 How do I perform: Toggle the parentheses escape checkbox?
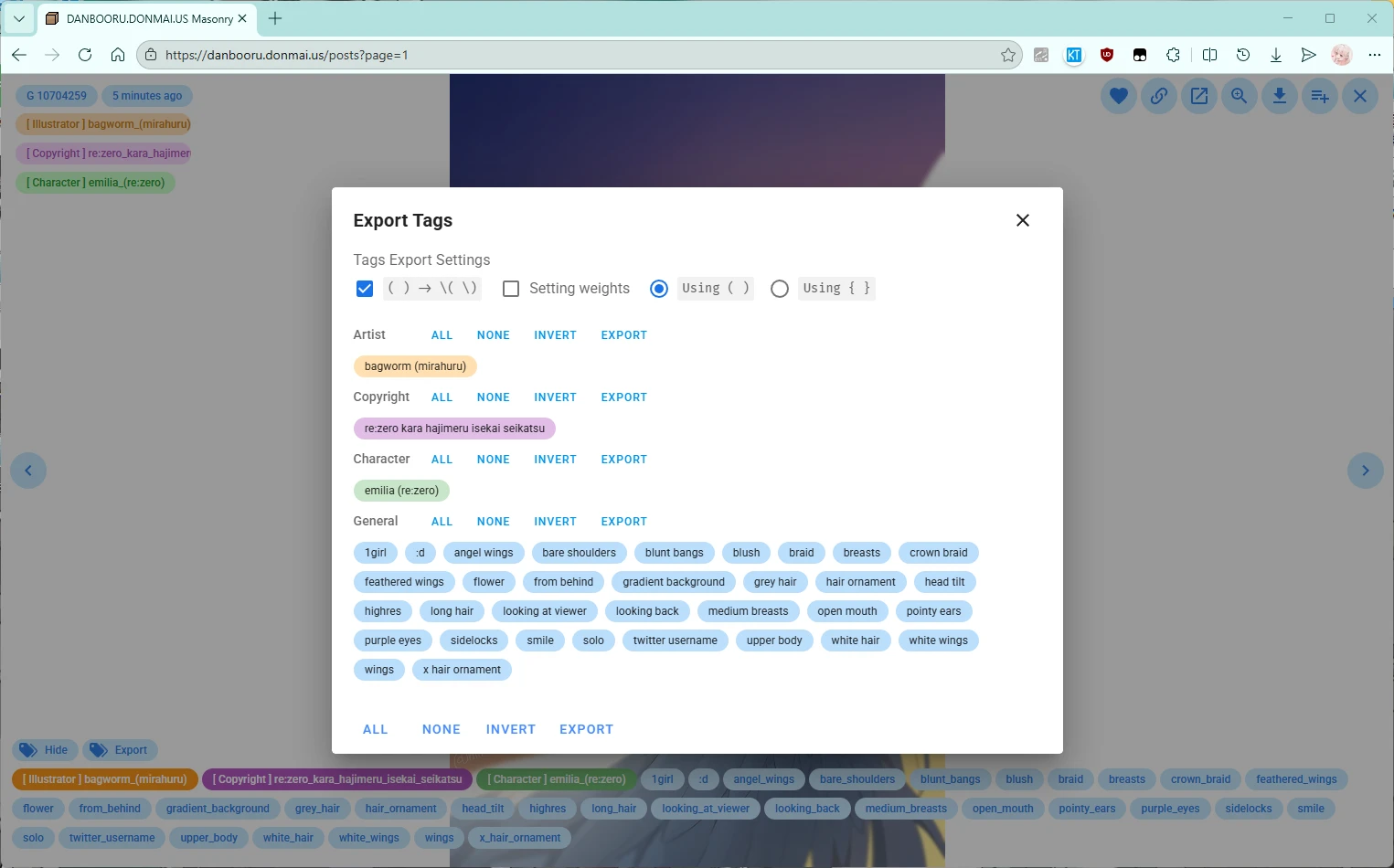(x=365, y=289)
